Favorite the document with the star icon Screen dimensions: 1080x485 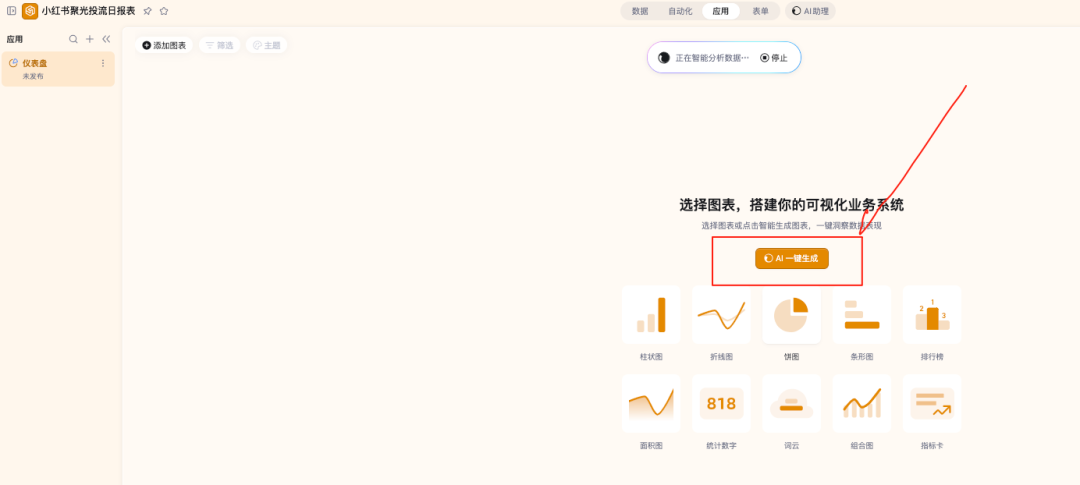[164, 11]
